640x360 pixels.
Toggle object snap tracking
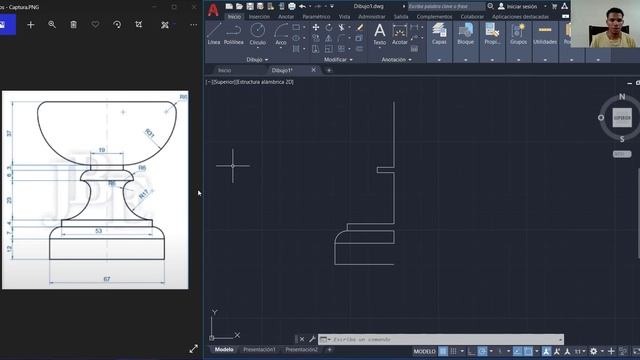click(517, 351)
